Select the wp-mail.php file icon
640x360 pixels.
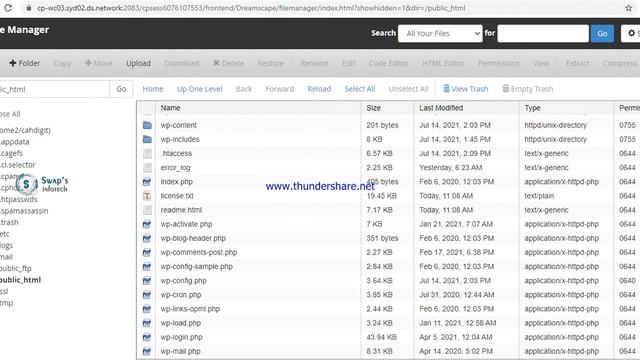147,351
